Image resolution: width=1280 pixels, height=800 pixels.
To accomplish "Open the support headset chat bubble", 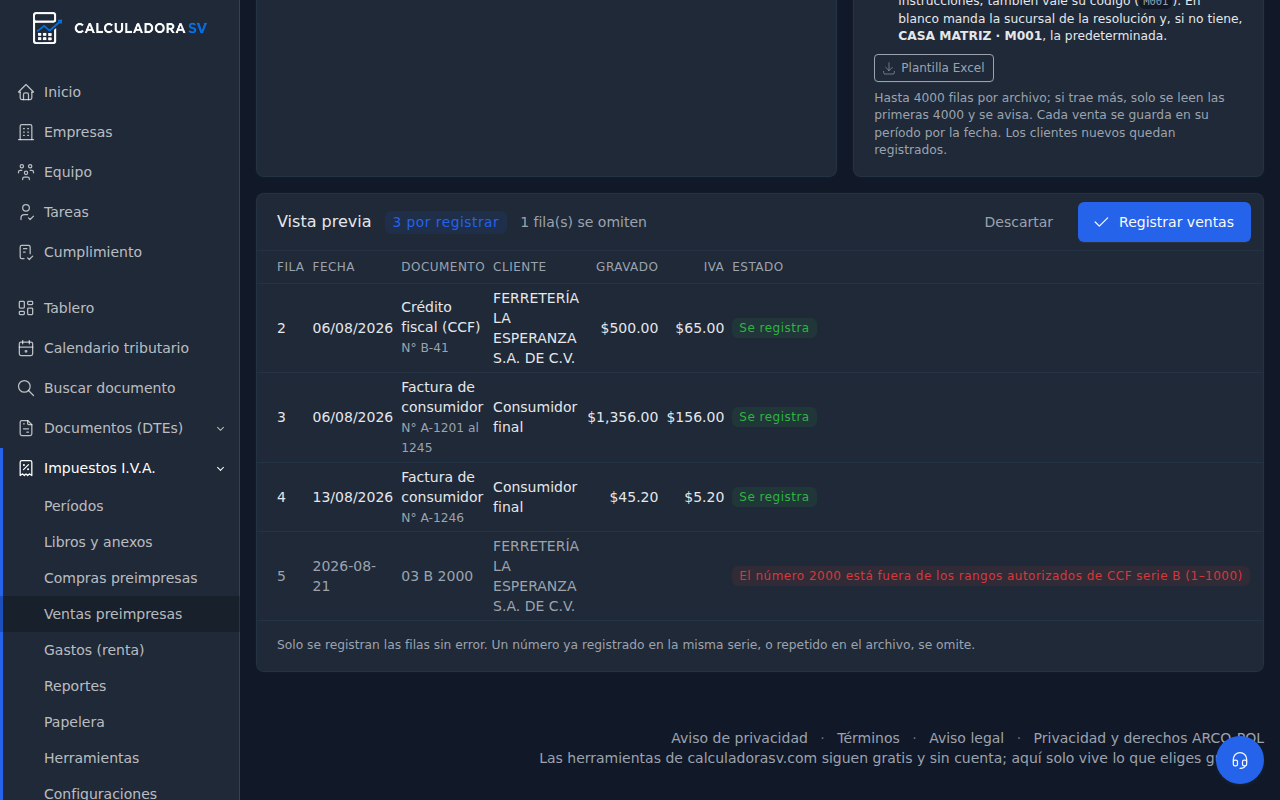I will [x=1240, y=760].
